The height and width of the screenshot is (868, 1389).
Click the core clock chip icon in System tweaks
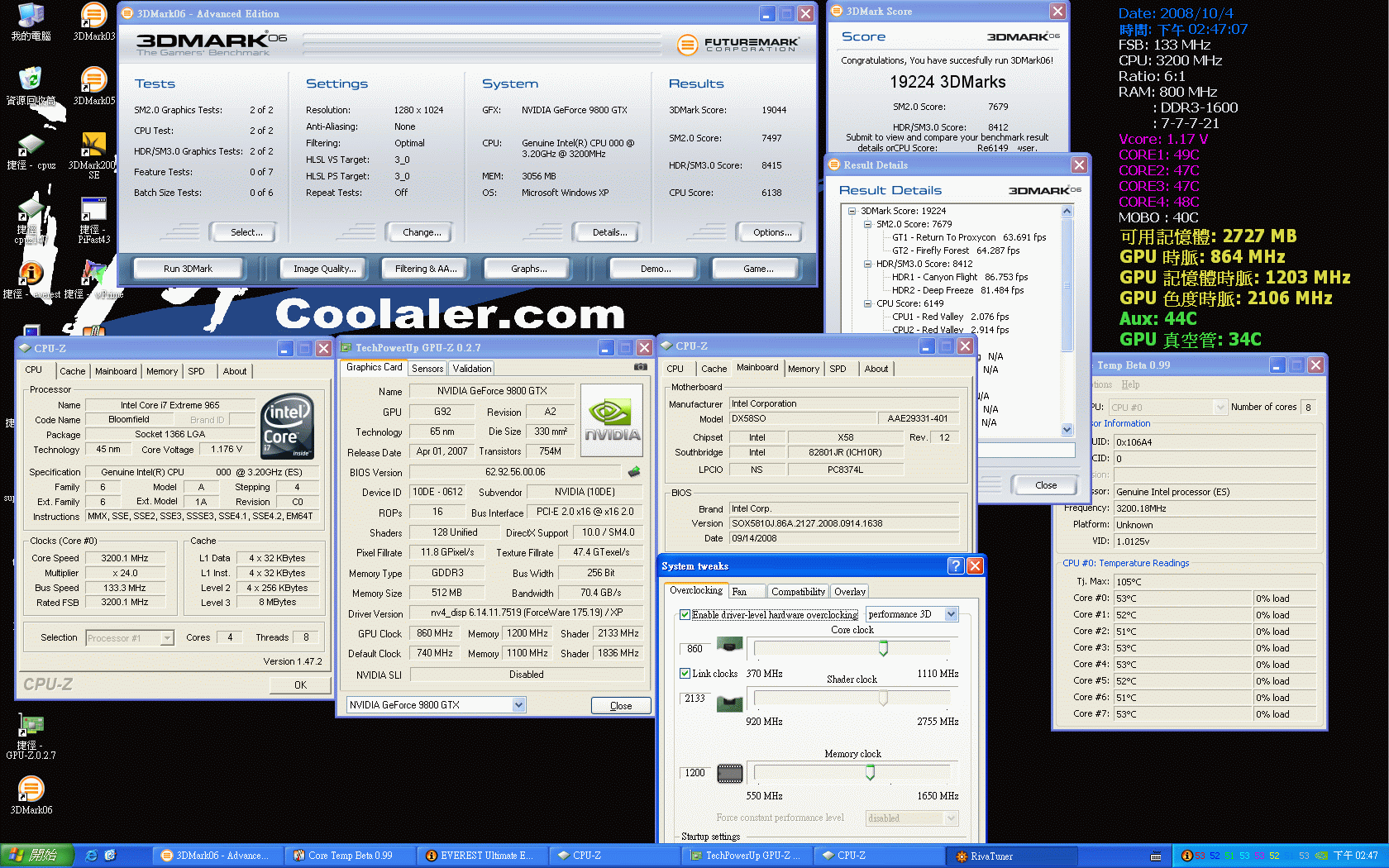[x=729, y=644]
